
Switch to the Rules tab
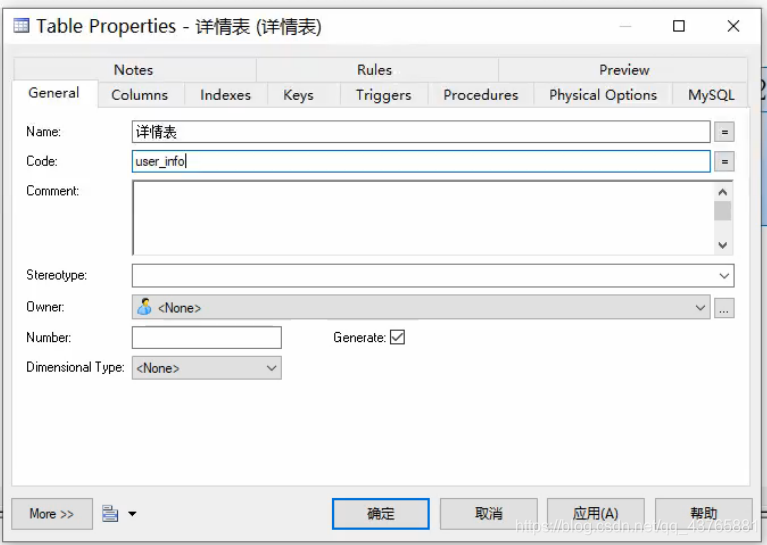pyautogui.click(x=375, y=70)
